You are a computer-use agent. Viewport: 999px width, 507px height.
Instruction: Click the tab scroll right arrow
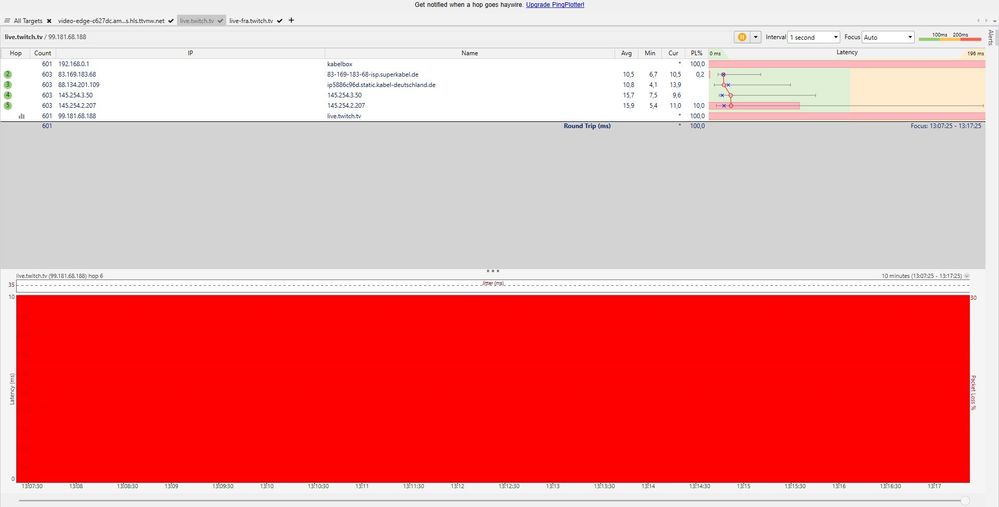click(x=985, y=21)
